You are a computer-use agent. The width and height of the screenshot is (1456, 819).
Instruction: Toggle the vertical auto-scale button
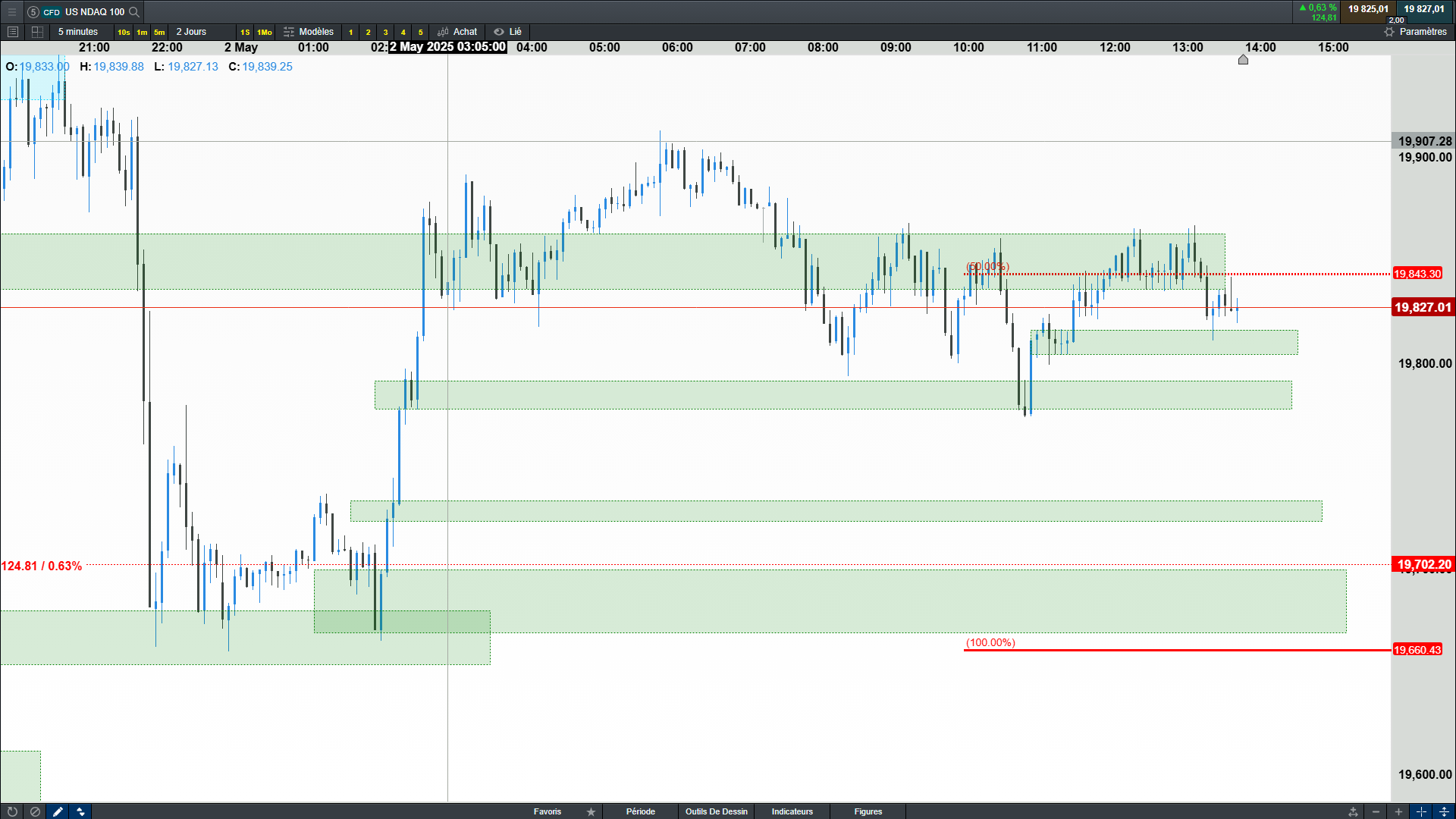click(1444, 811)
